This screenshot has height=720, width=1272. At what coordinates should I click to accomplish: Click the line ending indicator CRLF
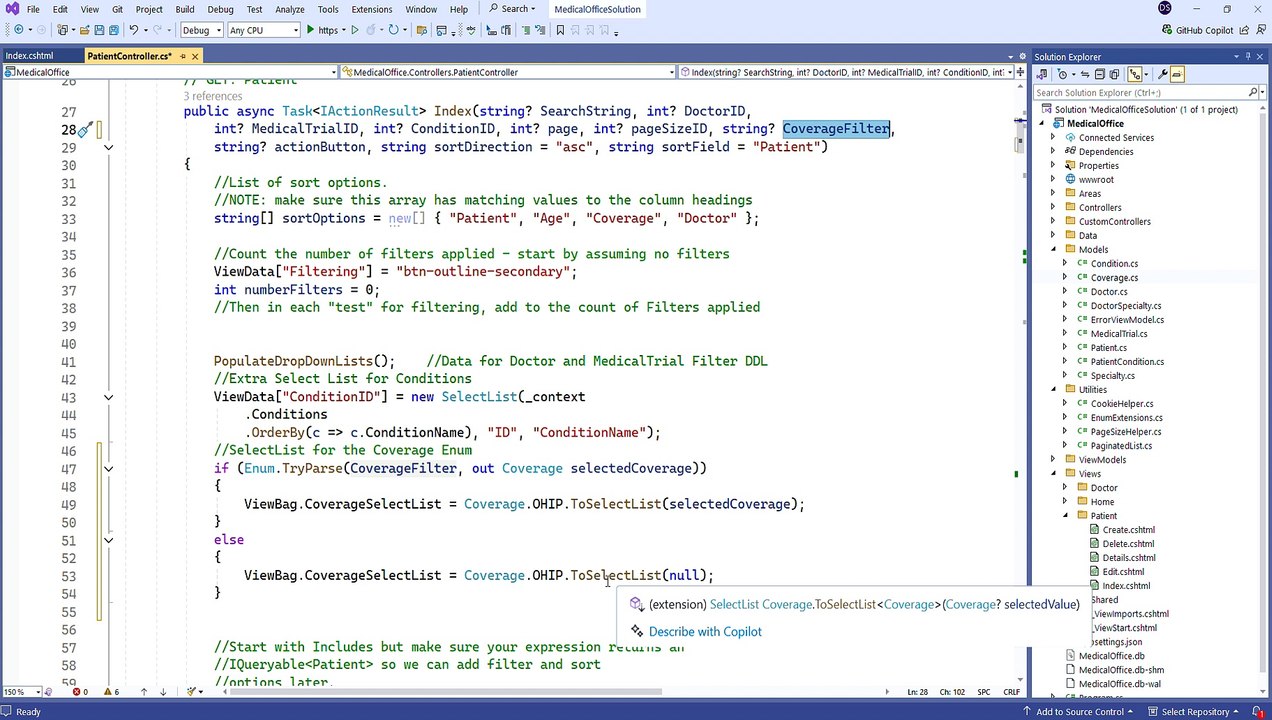[1011, 692]
